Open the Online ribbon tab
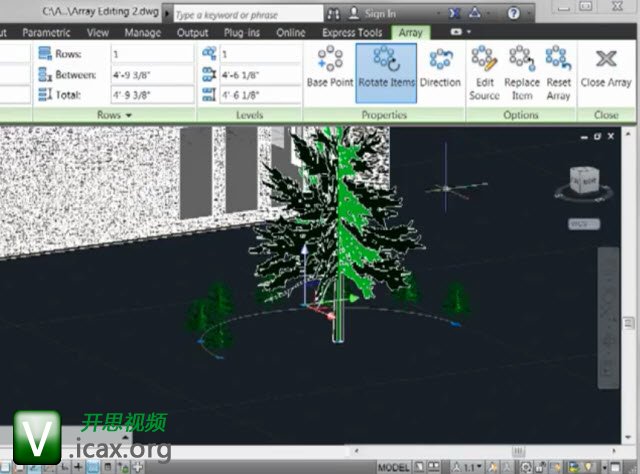Image resolution: width=640 pixels, height=474 pixels. pyautogui.click(x=291, y=33)
